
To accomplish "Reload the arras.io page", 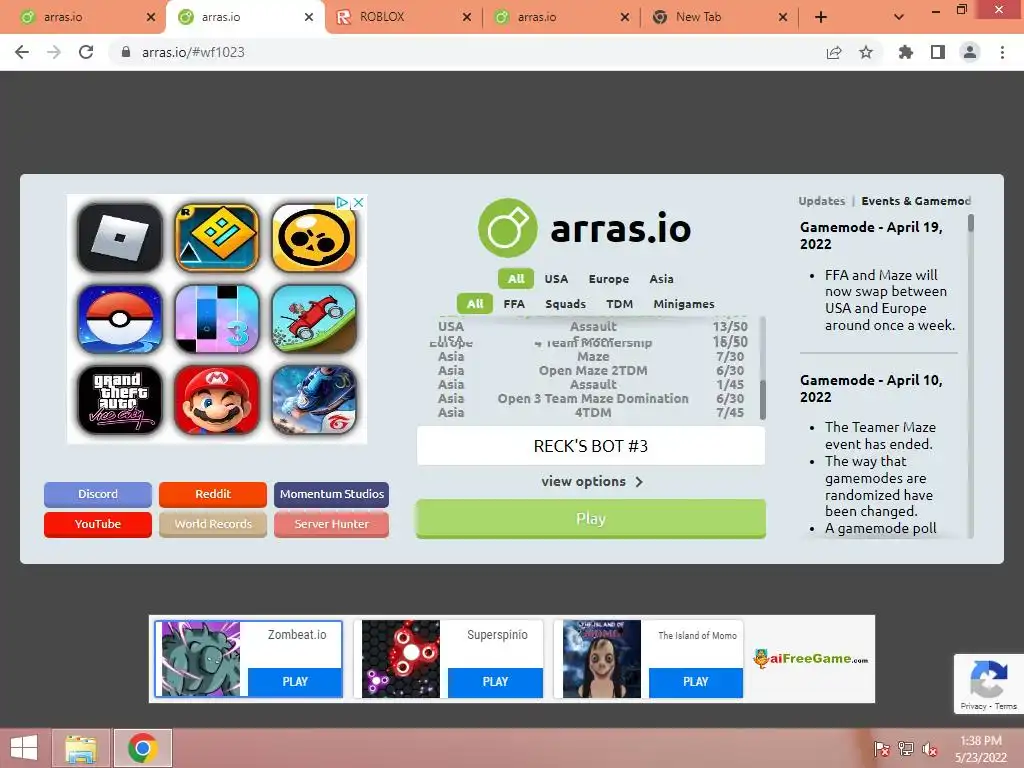I will click(x=86, y=52).
